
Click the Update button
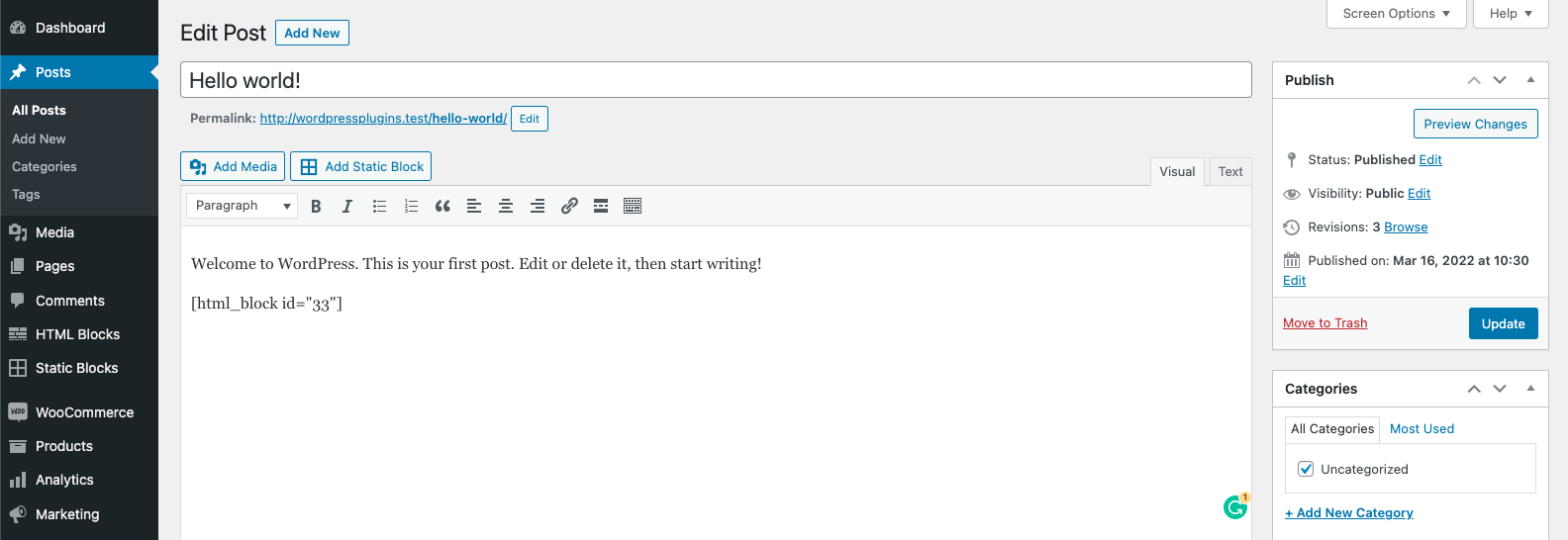[1503, 323]
